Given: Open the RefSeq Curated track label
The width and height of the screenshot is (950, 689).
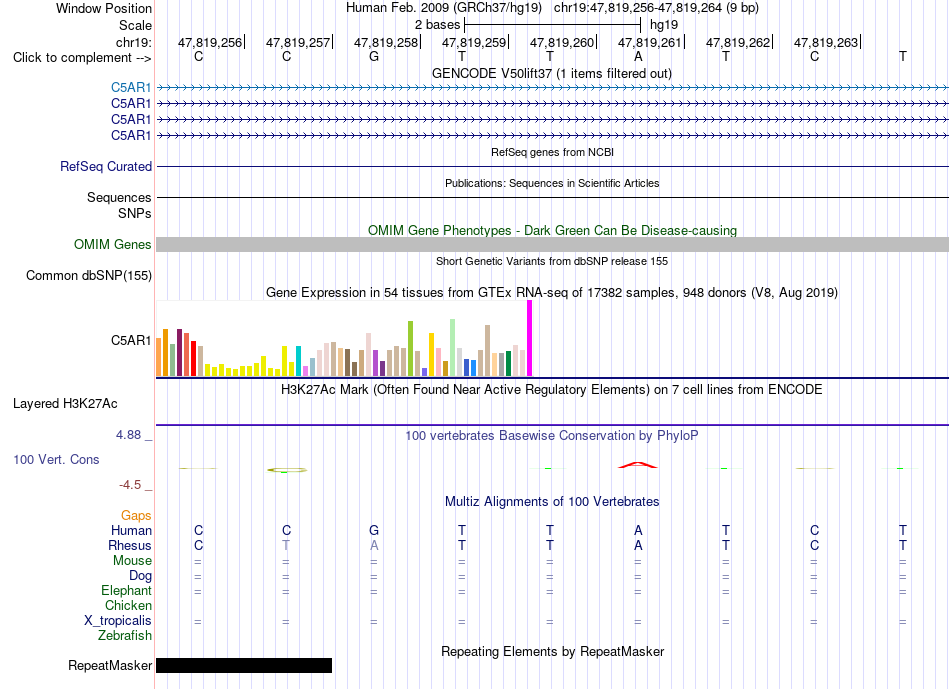Looking at the screenshot, I should pos(106,166).
